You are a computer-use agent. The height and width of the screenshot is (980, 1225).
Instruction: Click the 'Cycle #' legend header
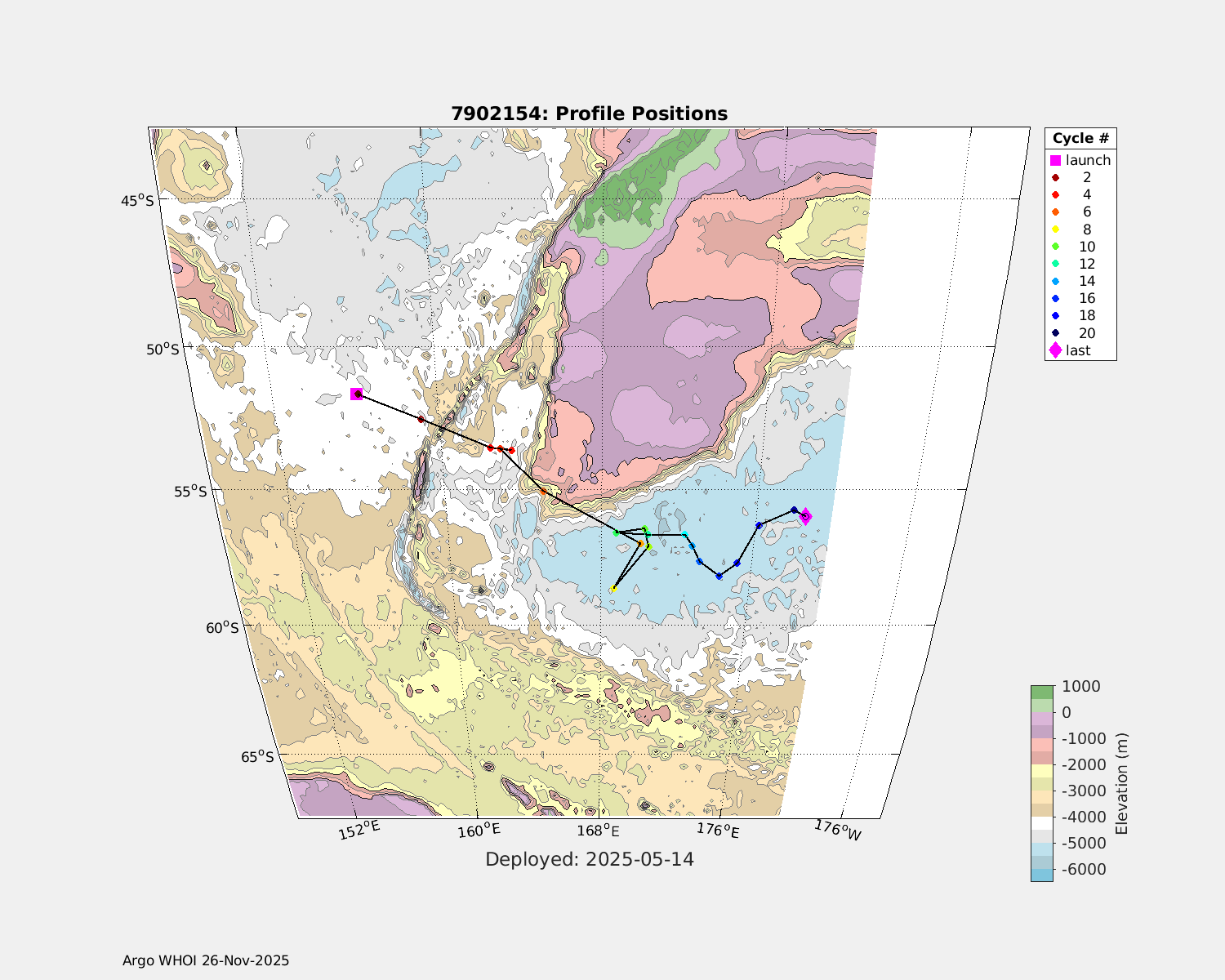[1080, 138]
